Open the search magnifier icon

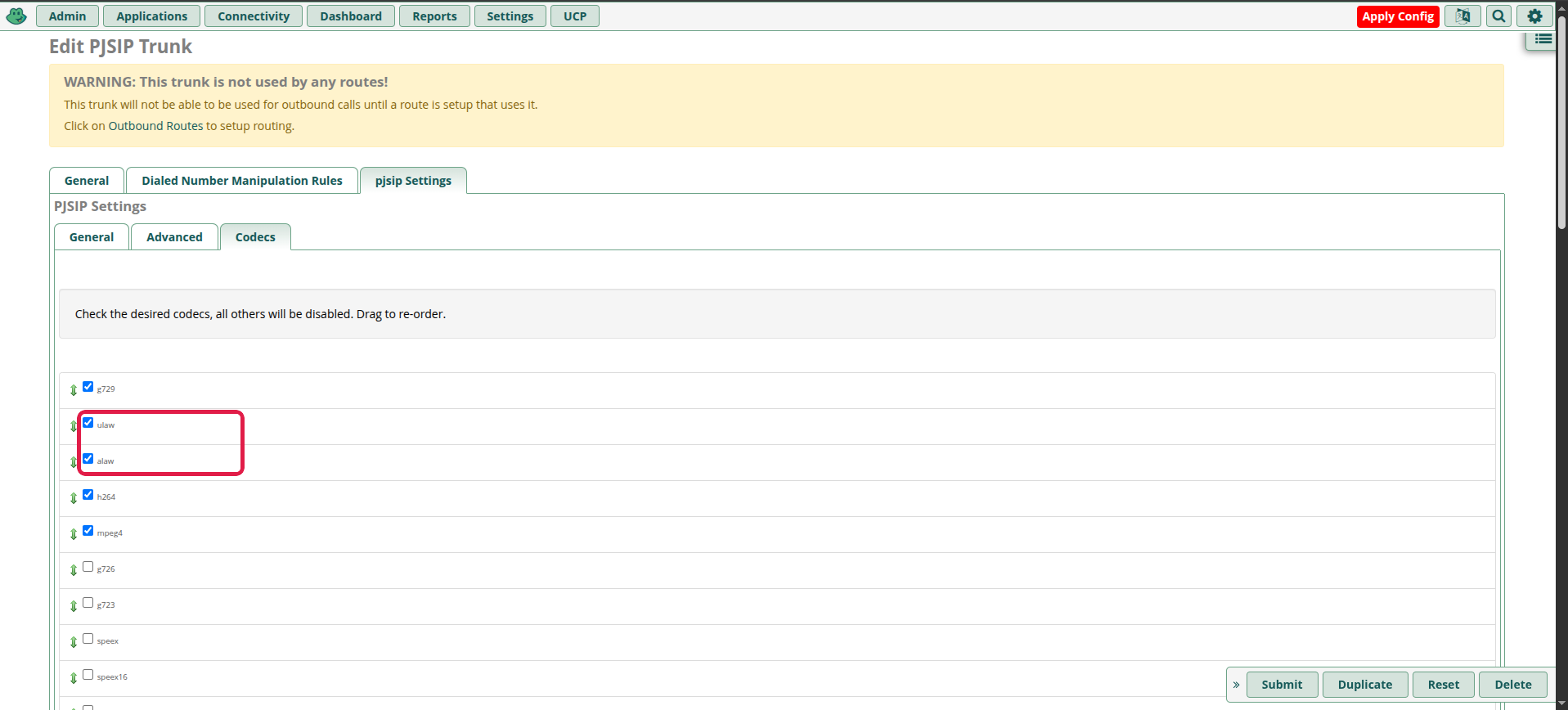click(1498, 16)
